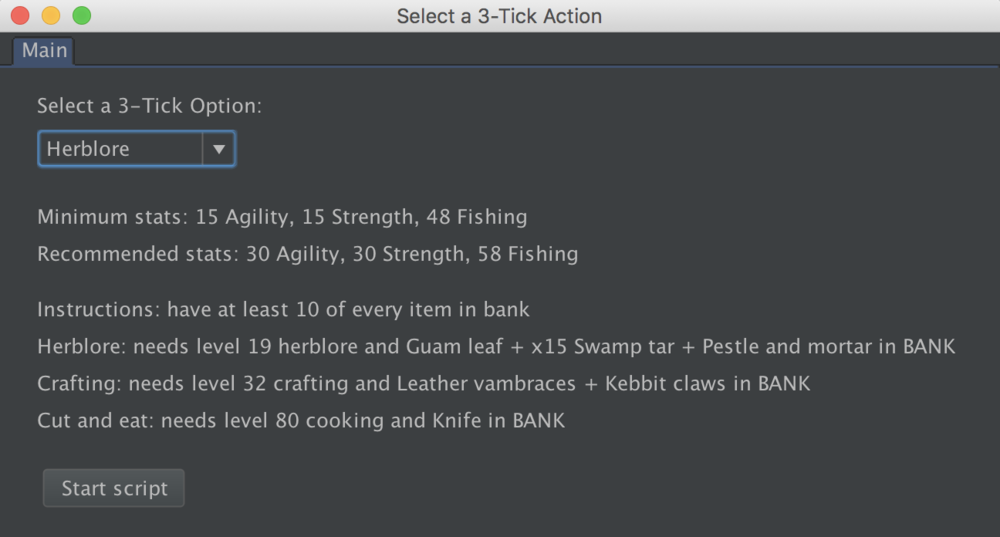Click the 'Select a 3-Tick Option:' label
This screenshot has width=1000, height=537.
149,106
